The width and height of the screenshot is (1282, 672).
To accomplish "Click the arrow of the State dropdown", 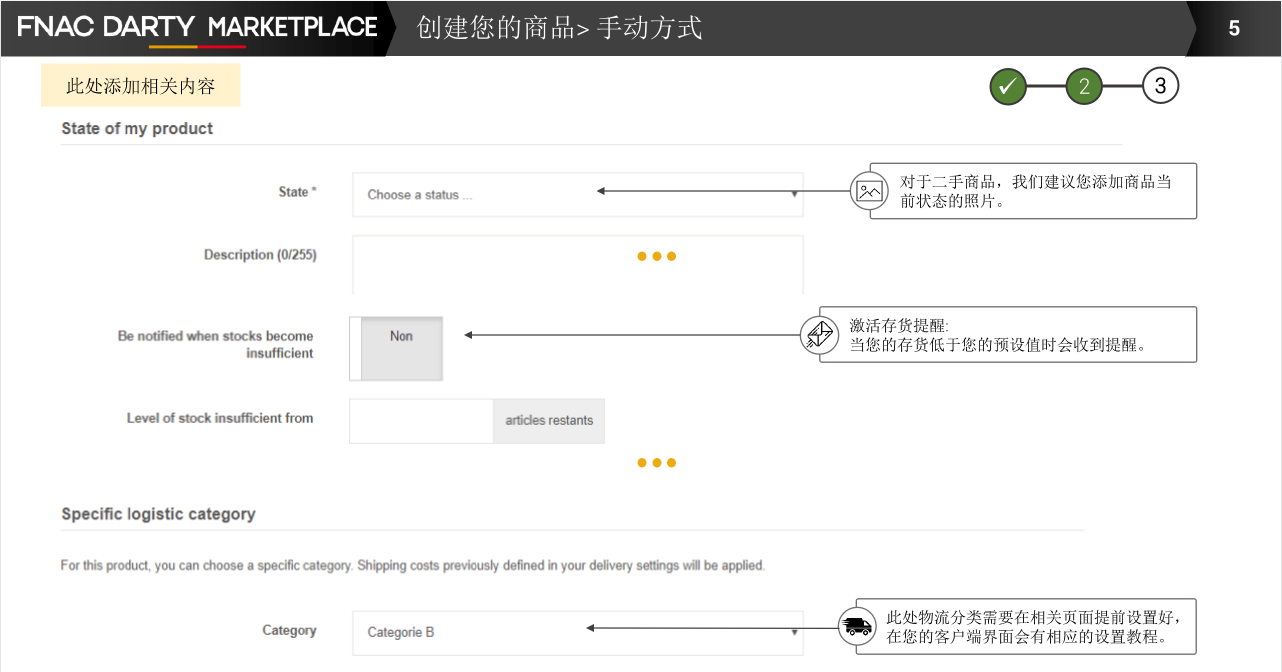I will point(794,195).
